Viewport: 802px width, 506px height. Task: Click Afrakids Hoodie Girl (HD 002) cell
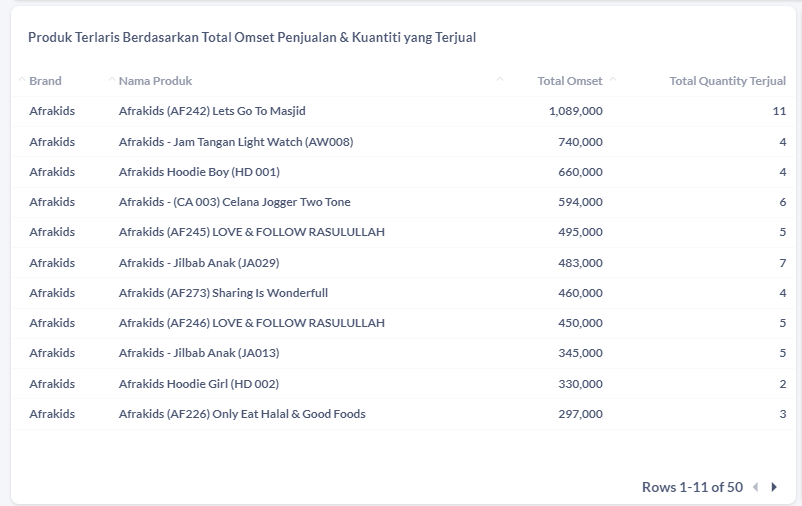[x=198, y=384]
